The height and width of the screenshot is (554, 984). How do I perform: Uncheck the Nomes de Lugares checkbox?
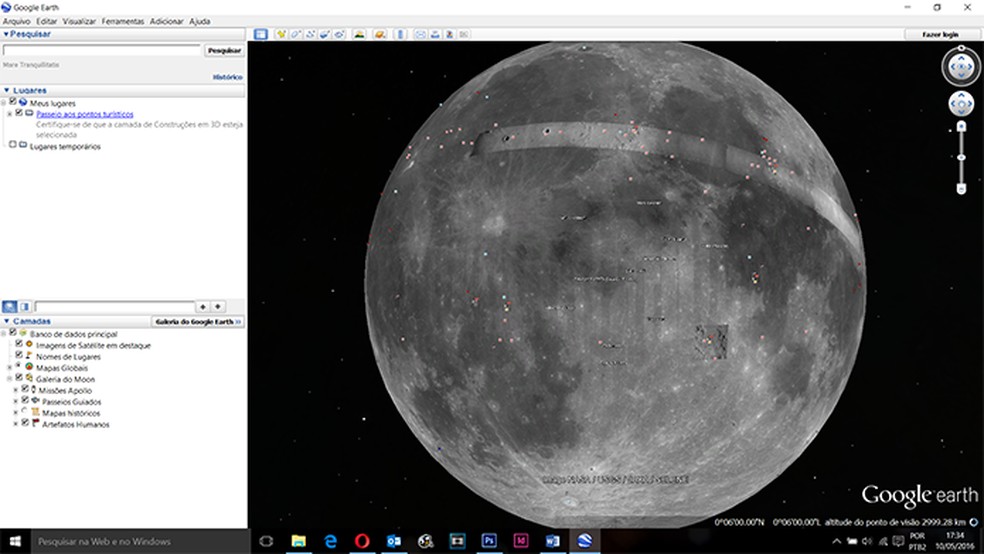[19, 356]
